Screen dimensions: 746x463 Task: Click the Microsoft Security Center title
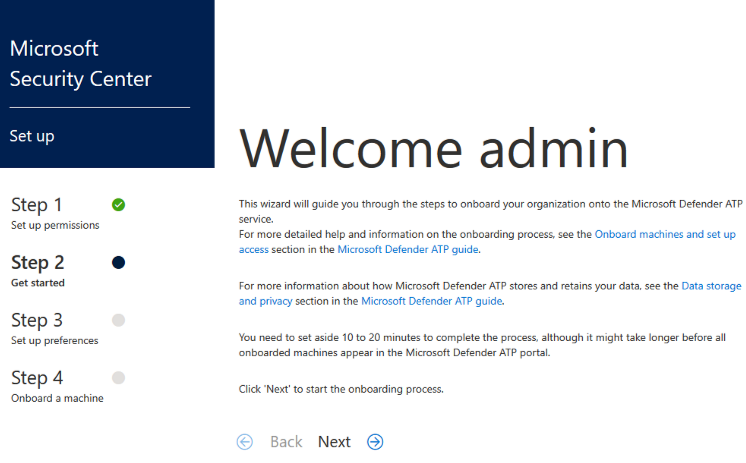tap(80, 64)
